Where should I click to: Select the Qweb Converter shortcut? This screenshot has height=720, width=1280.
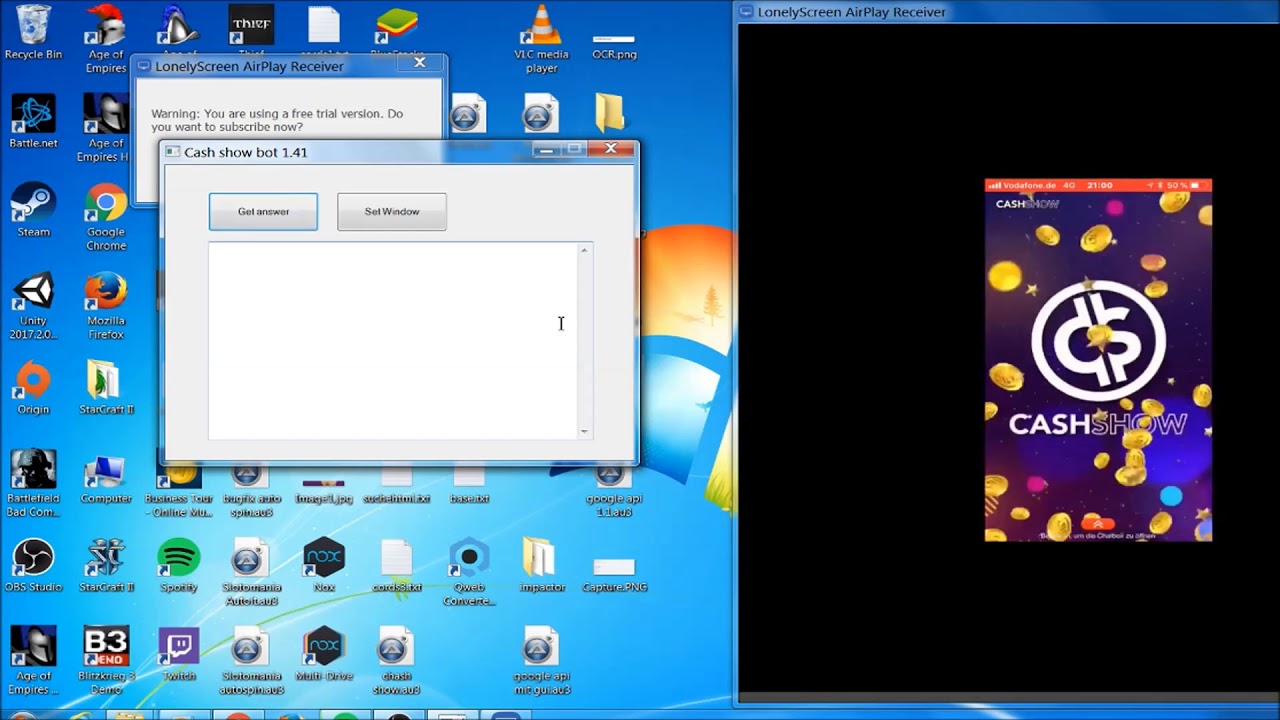pos(469,573)
